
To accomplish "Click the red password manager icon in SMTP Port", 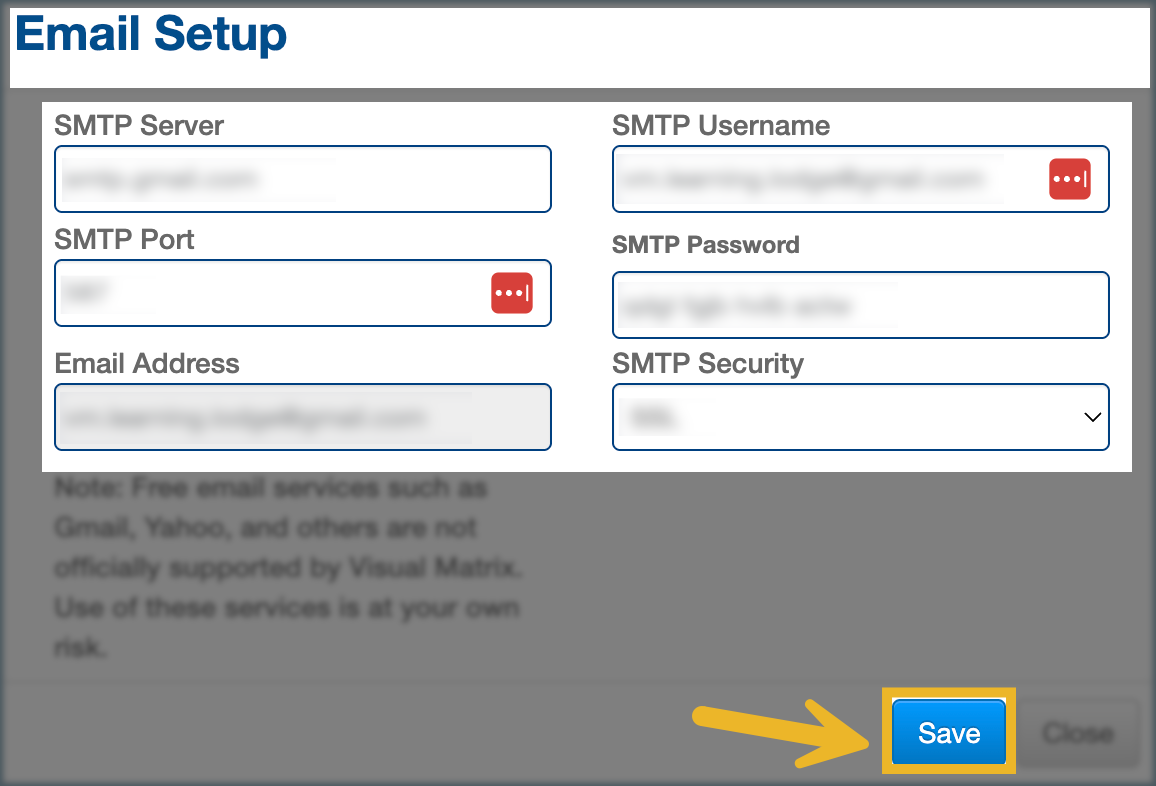I will [511, 293].
